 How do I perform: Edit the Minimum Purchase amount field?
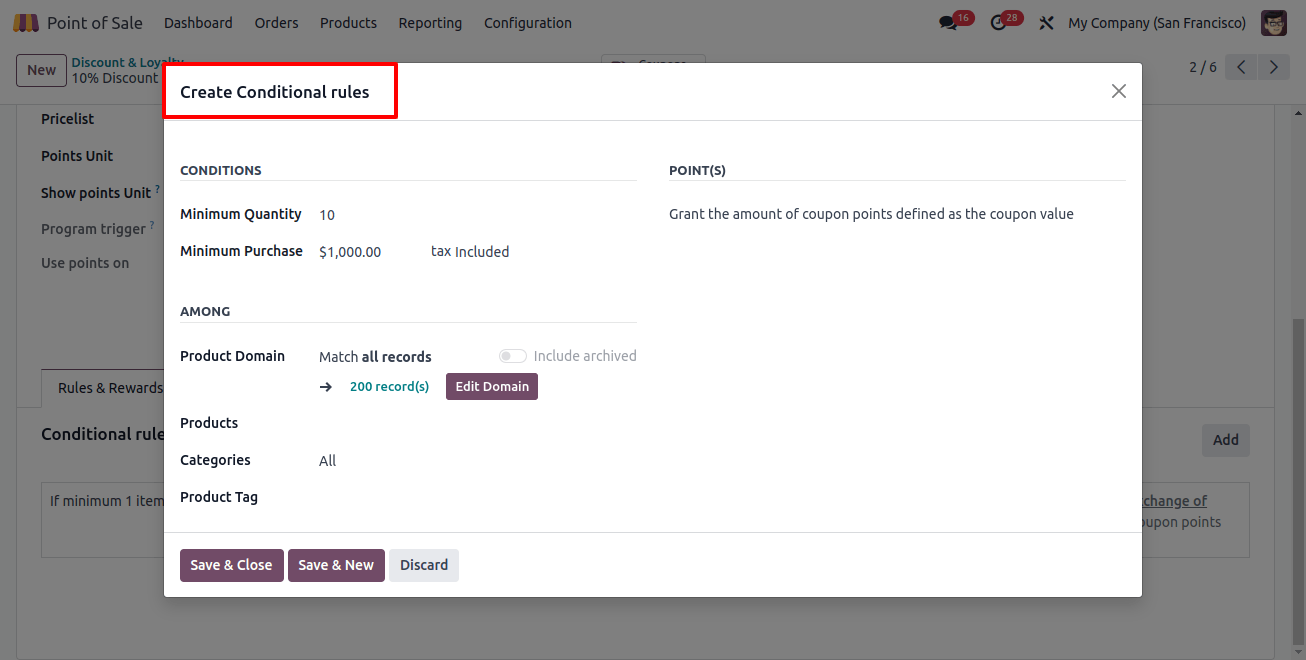(x=367, y=252)
